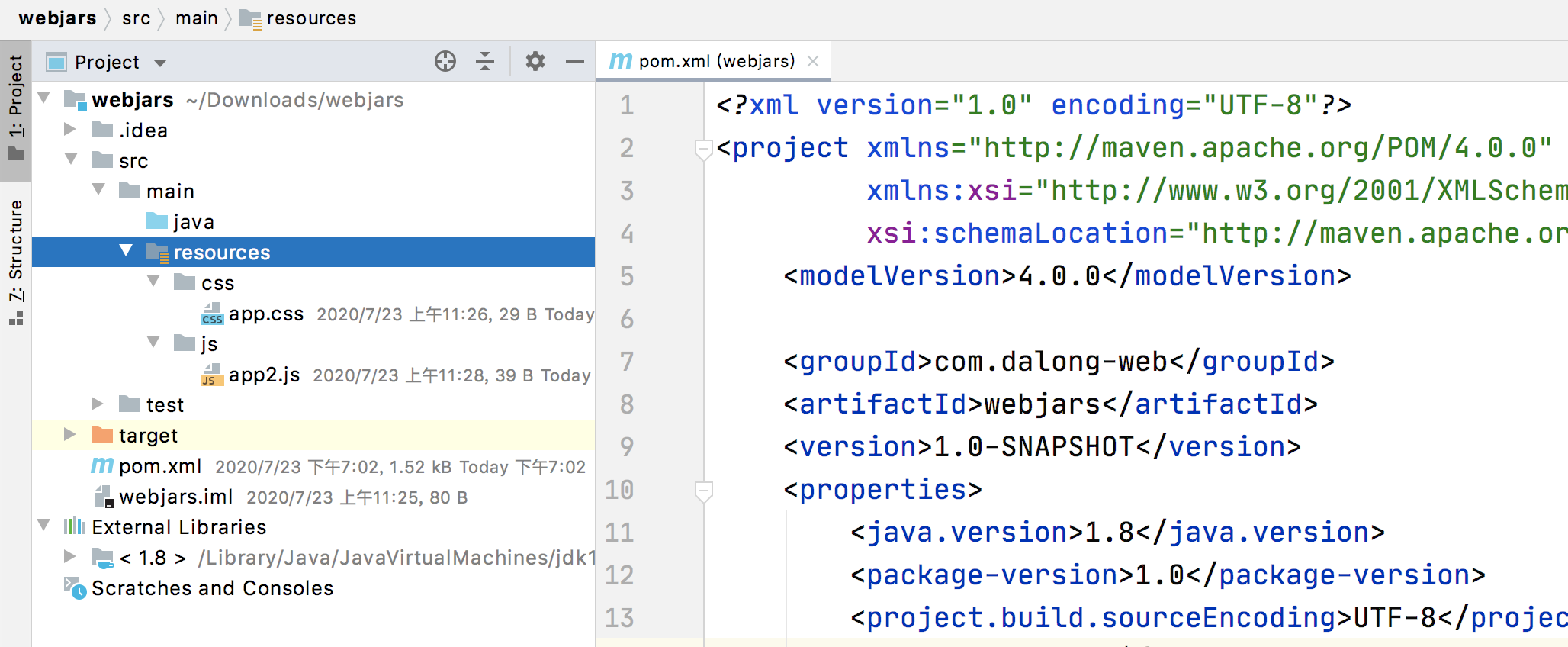The height and width of the screenshot is (647, 1568).
Task: Select src breadcrumb in navigation bar
Action: [x=136, y=18]
